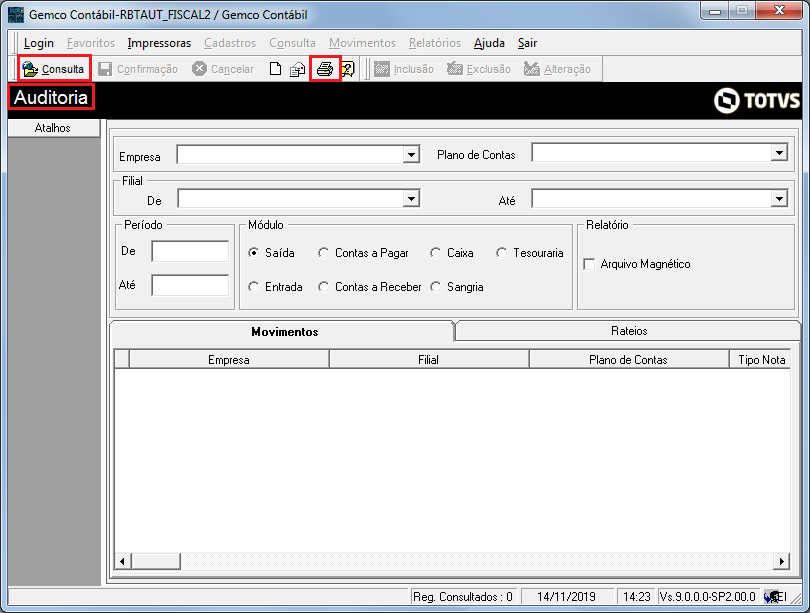This screenshot has width=810, height=613.
Task: Open the Impressoras menu
Action: coord(159,43)
